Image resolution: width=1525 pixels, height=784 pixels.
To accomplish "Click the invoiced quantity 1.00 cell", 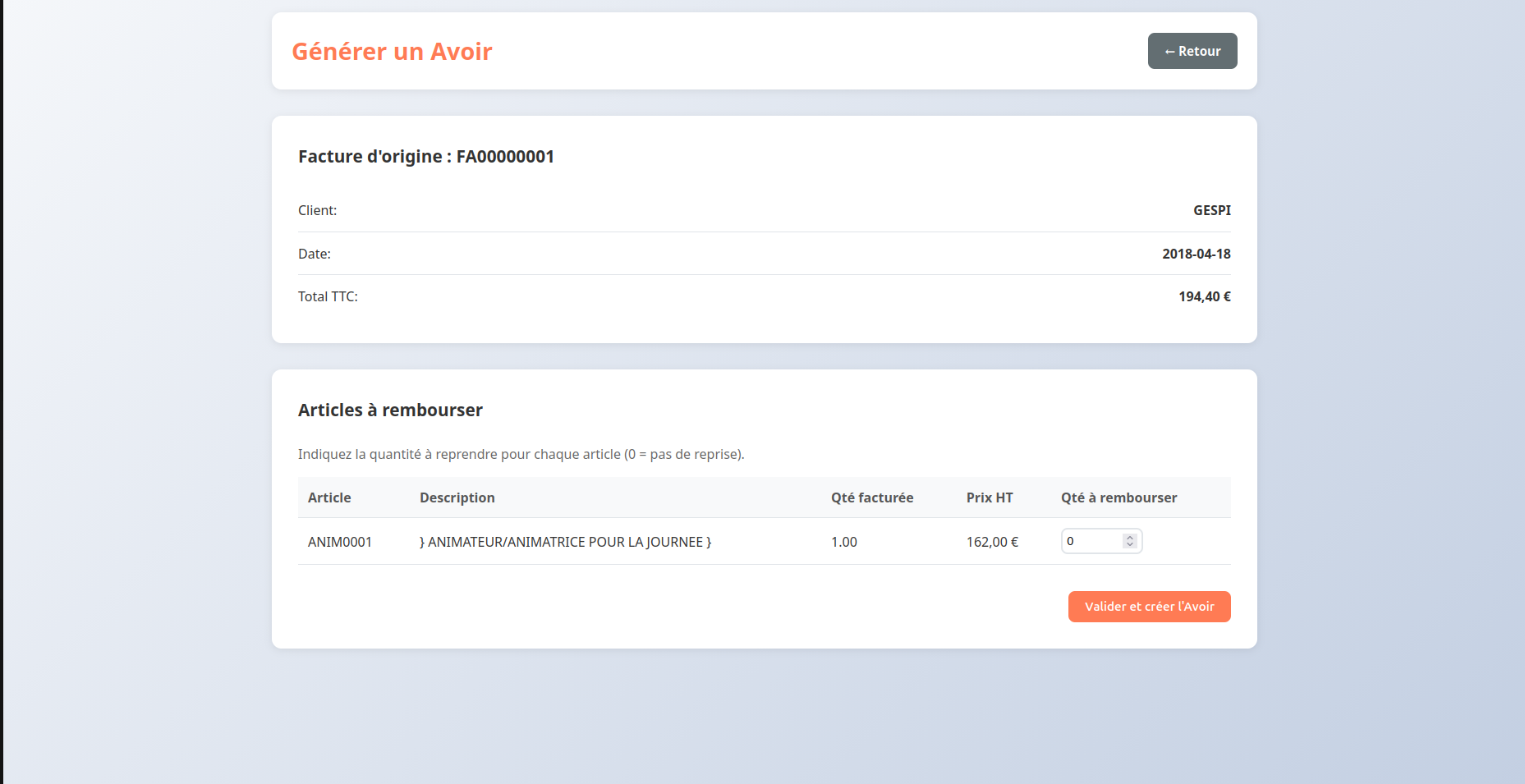I will coord(843,542).
